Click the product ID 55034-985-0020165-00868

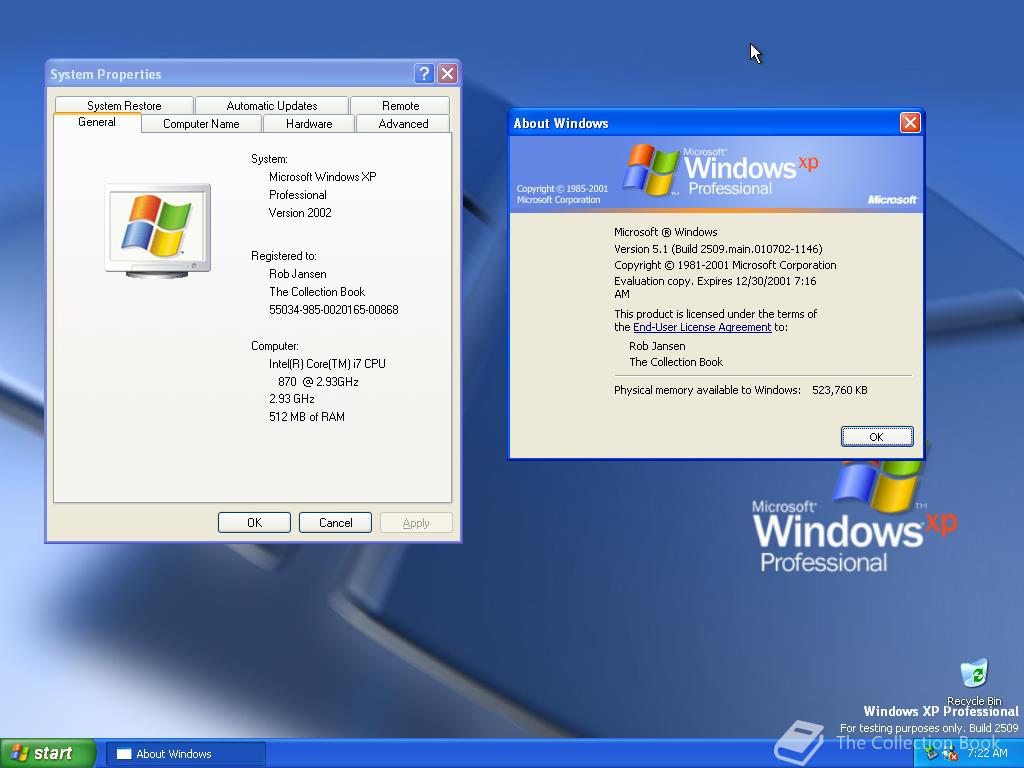click(x=334, y=310)
